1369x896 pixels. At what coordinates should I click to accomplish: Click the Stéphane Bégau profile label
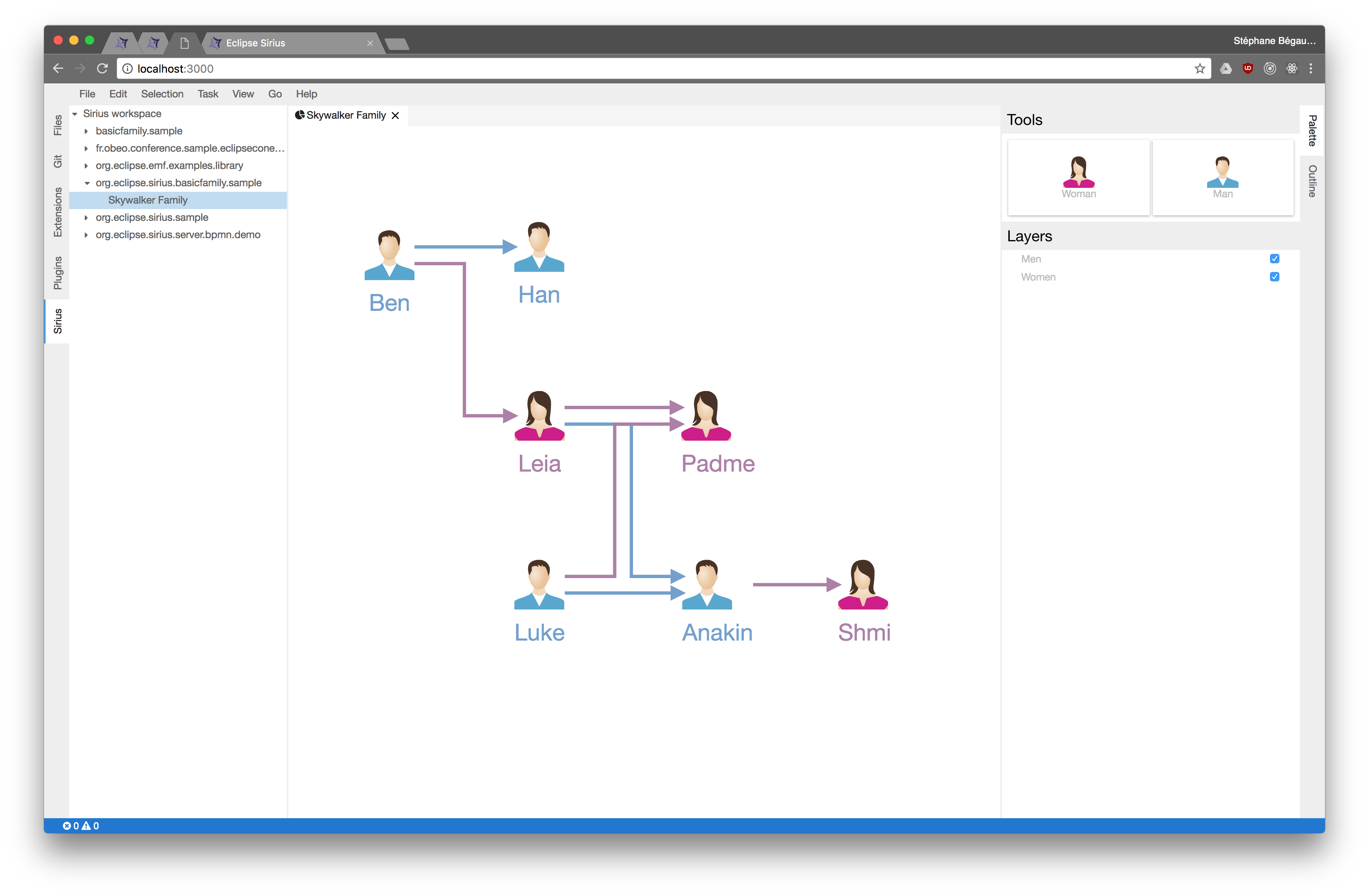[1274, 41]
